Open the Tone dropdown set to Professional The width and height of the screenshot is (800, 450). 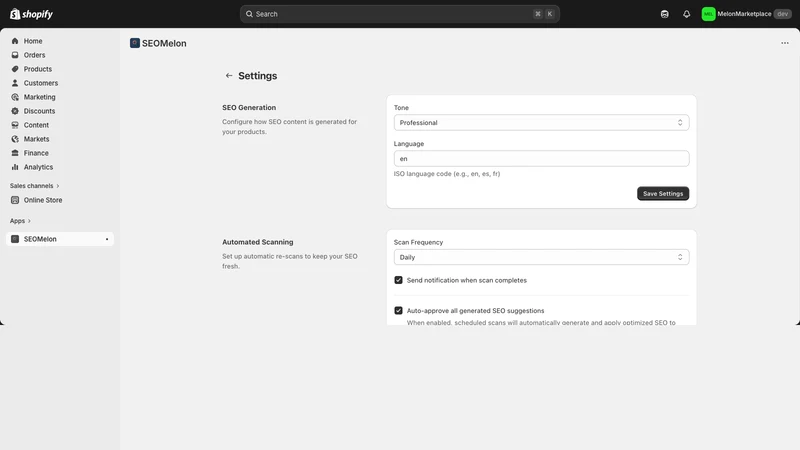(541, 122)
